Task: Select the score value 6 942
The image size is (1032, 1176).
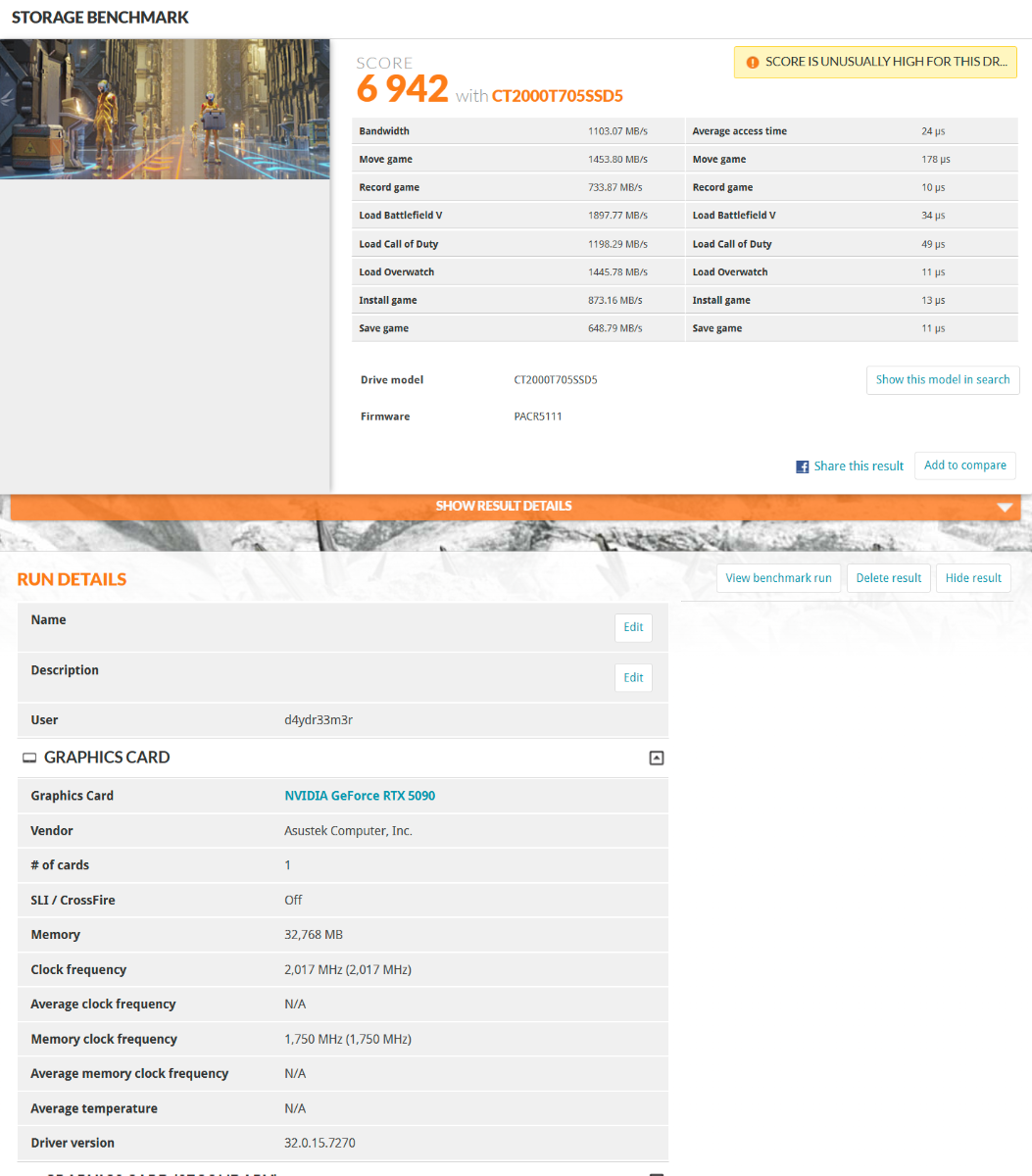Action: click(403, 89)
